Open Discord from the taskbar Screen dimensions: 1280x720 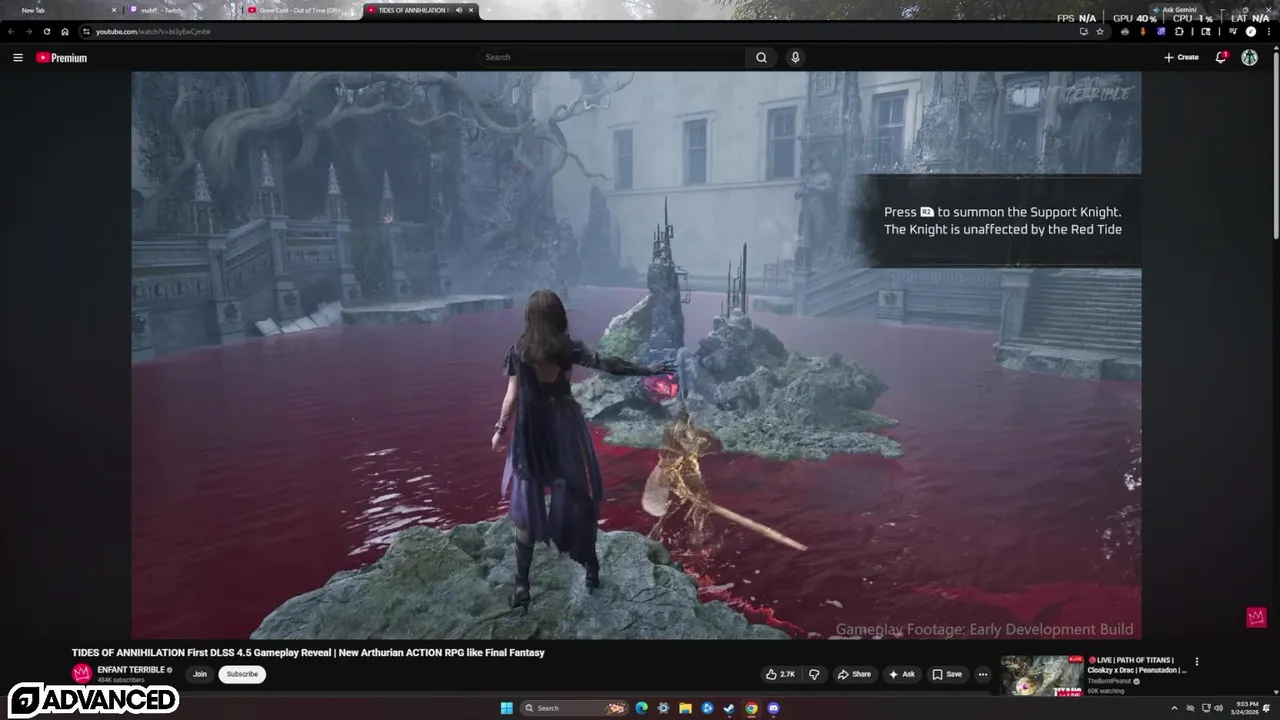coord(773,708)
